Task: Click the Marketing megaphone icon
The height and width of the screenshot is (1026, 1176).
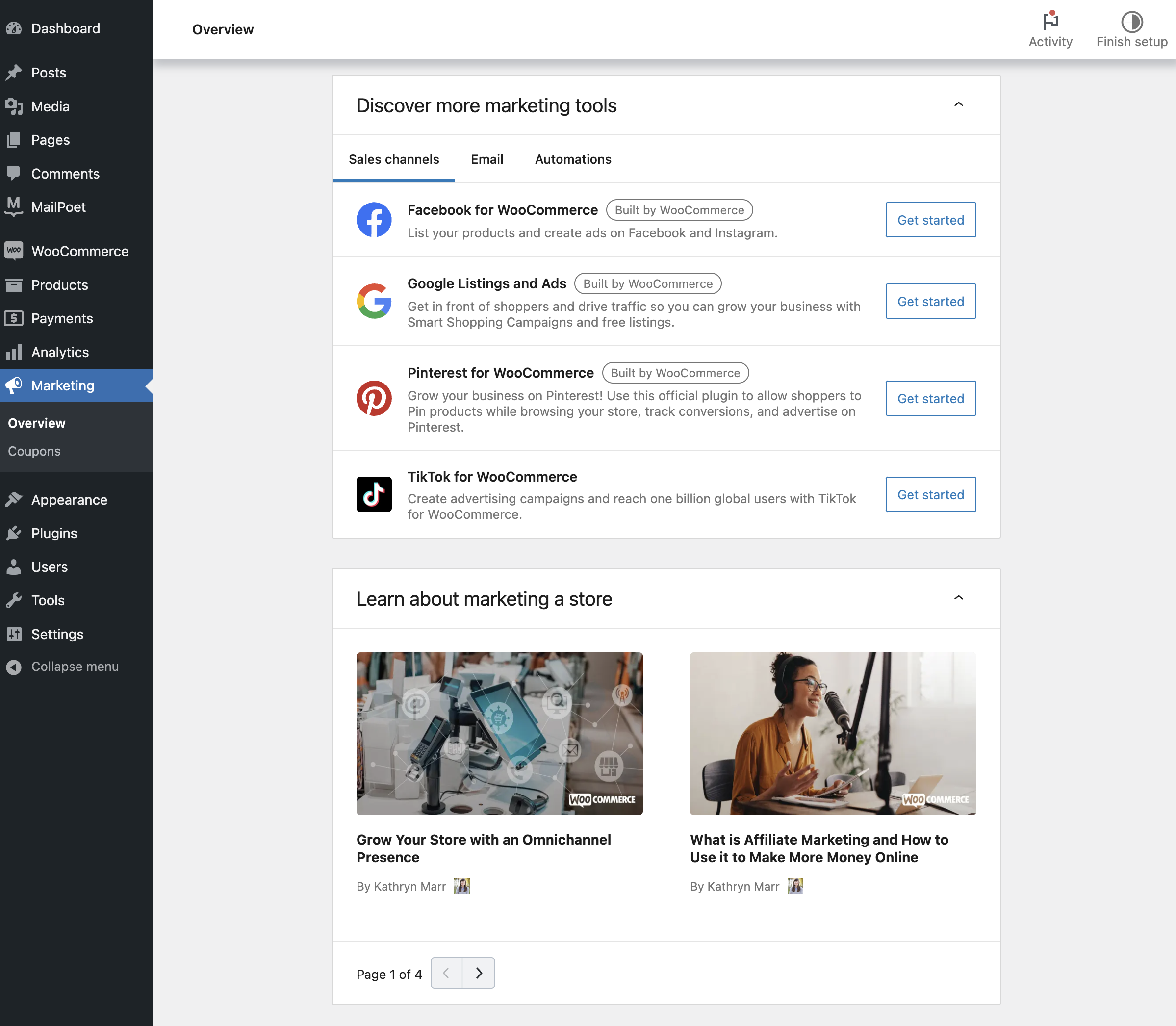Action: [14, 385]
